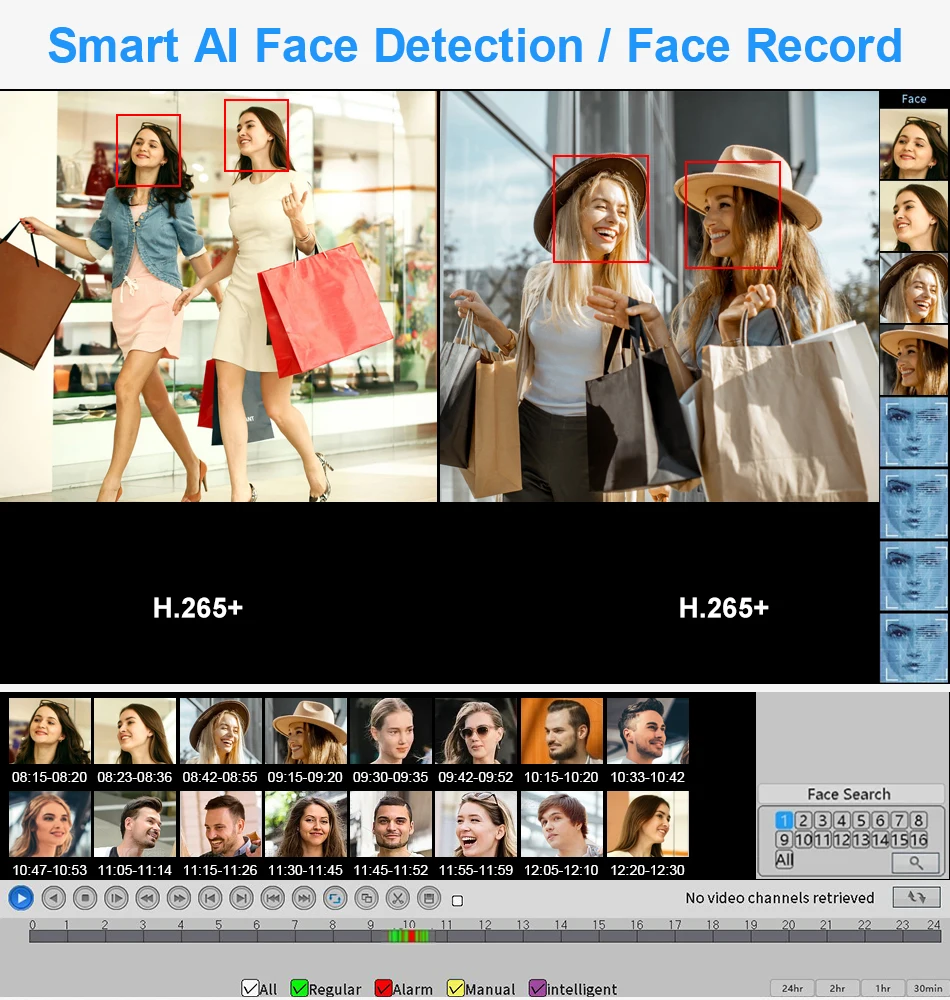Uncheck the Regular record type checkbox
Image resolution: width=950 pixels, height=1000 pixels.
click(x=300, y=988)
